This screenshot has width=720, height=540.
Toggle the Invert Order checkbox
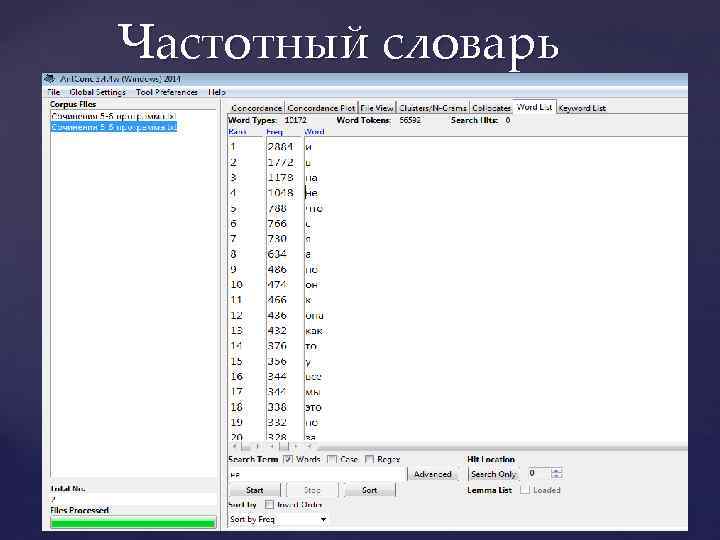tap(270, 505)
